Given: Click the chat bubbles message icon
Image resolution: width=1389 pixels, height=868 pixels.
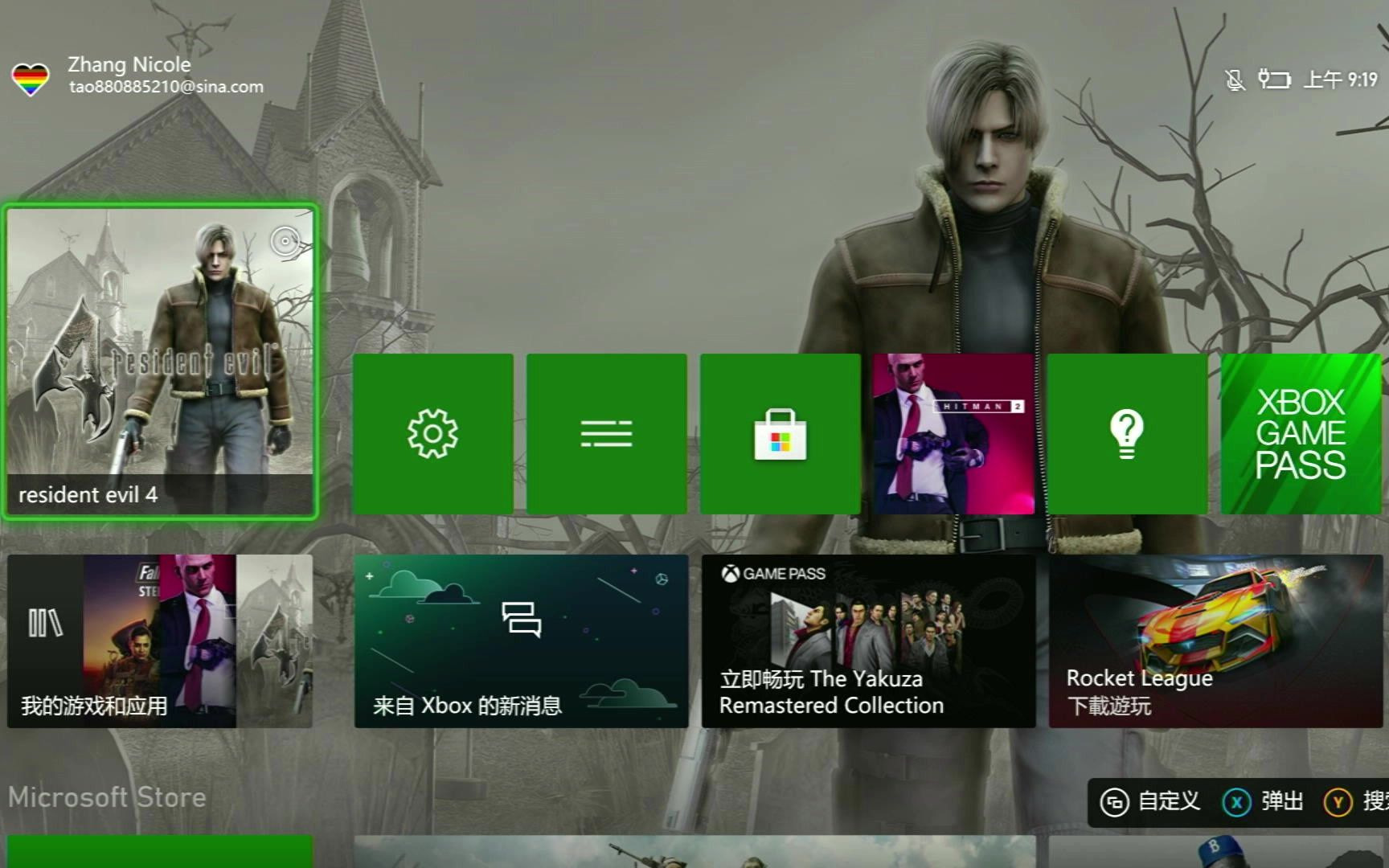Looking at the screenshot, I should coord(521,619).
